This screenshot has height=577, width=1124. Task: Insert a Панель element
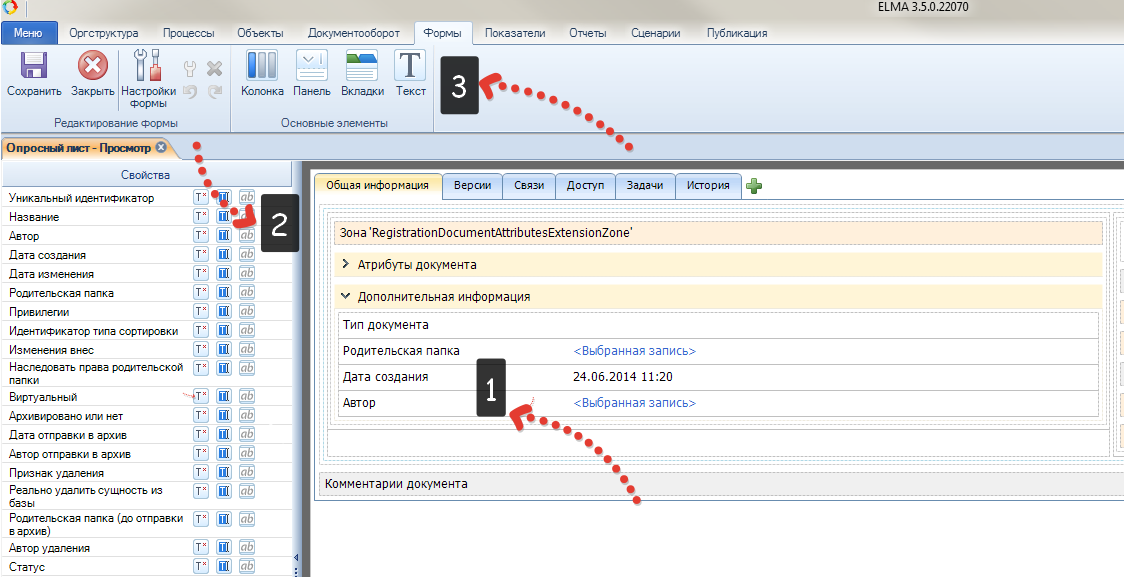click(312, 68)
